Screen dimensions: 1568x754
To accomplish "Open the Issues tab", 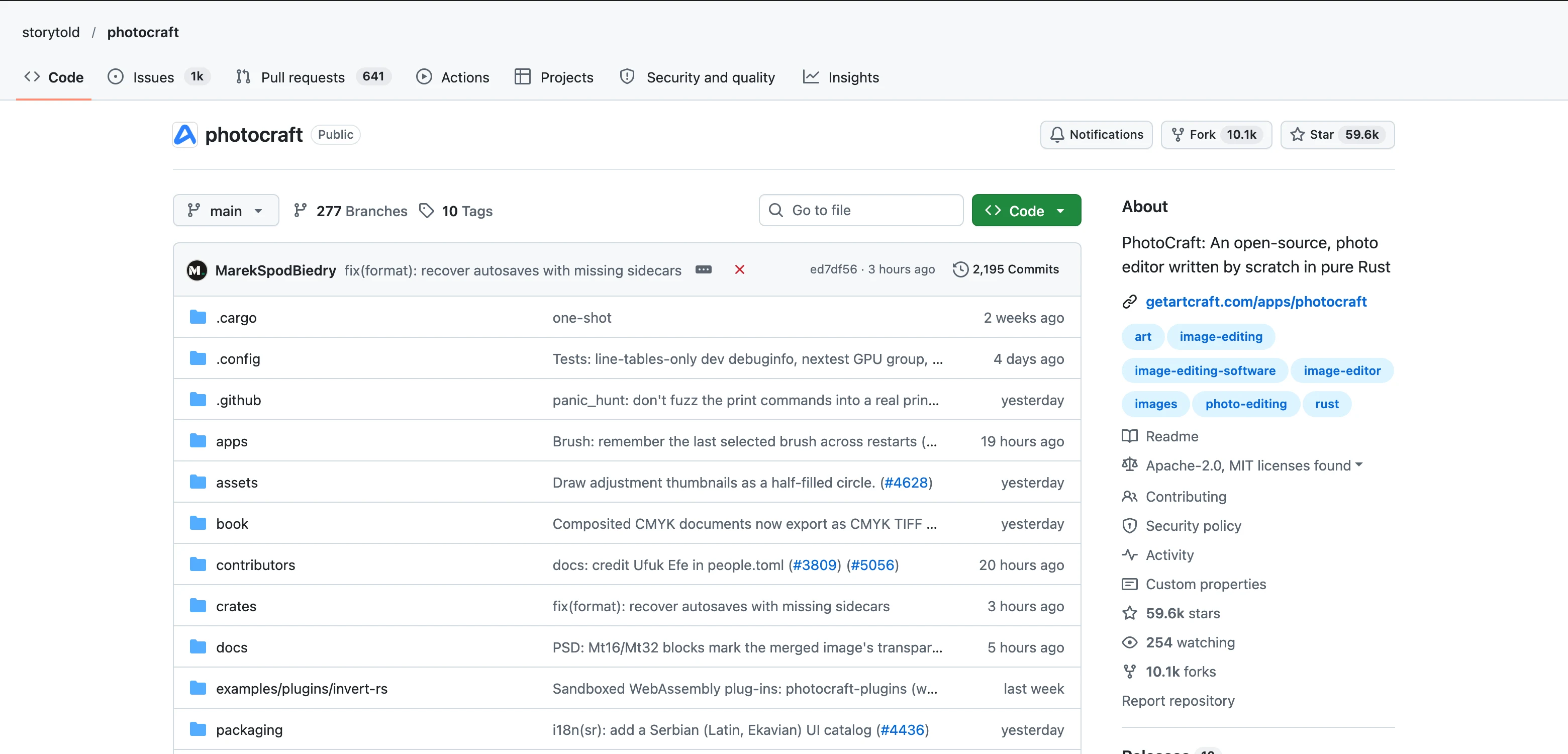I will pyautogui.click(x=159, y=77).
